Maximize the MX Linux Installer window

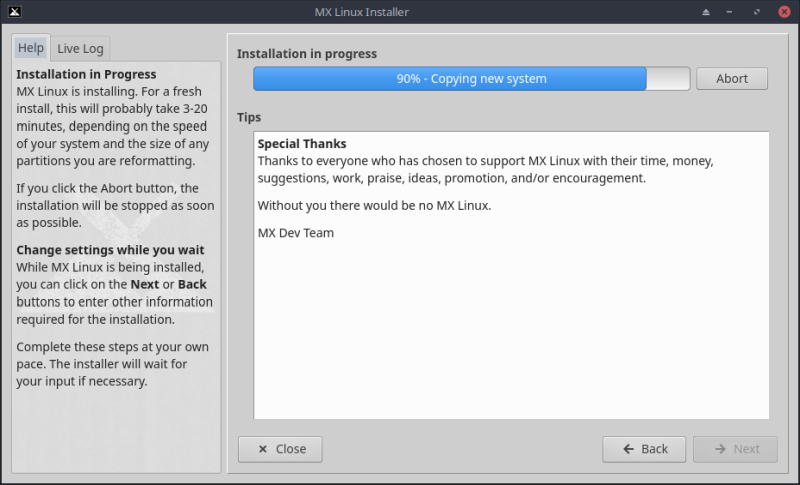(757, 12)
